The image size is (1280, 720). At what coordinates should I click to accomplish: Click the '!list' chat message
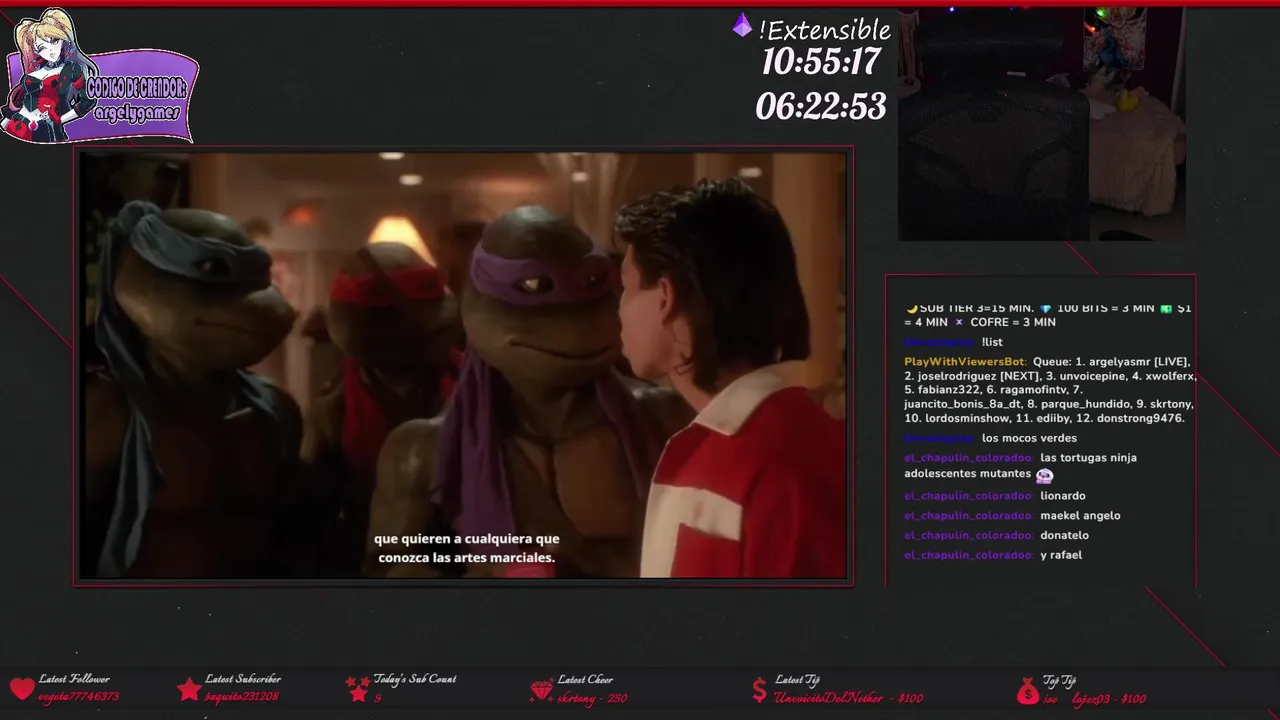tap(992, 342)
